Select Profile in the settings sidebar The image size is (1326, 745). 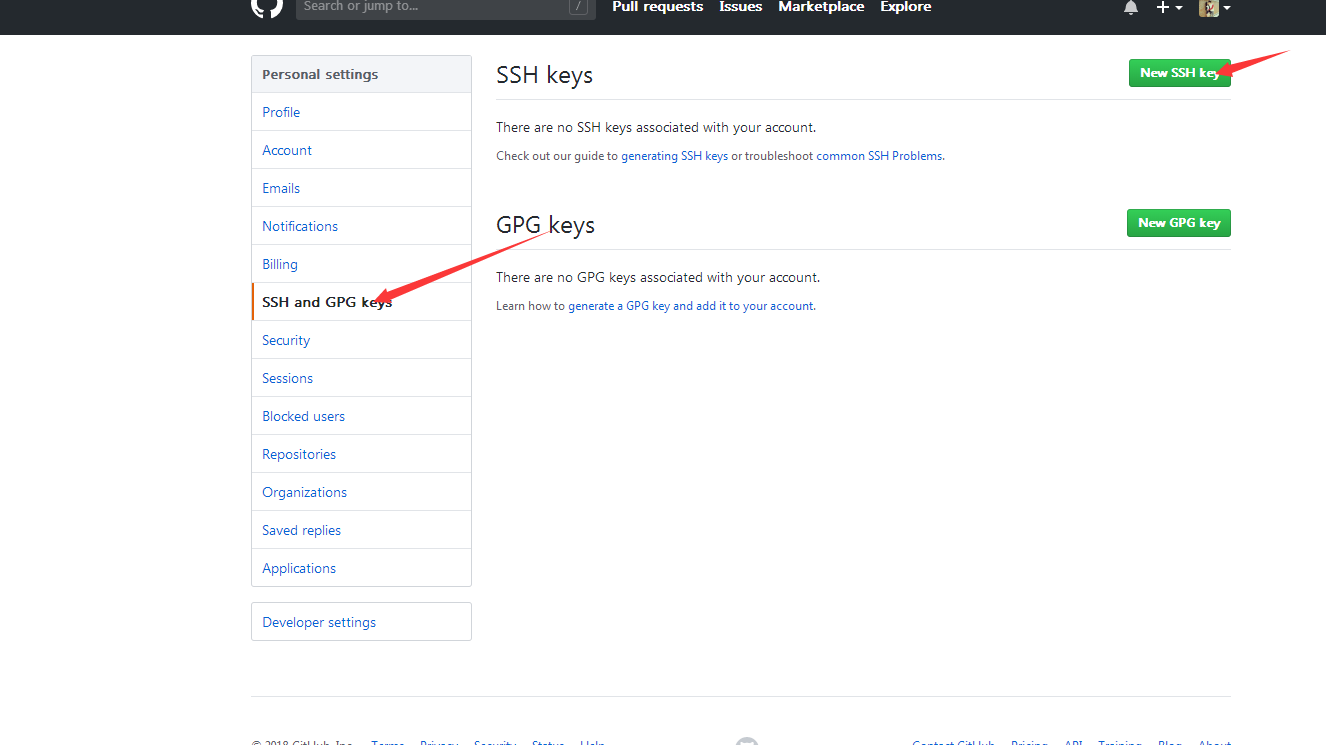point(281,112)
